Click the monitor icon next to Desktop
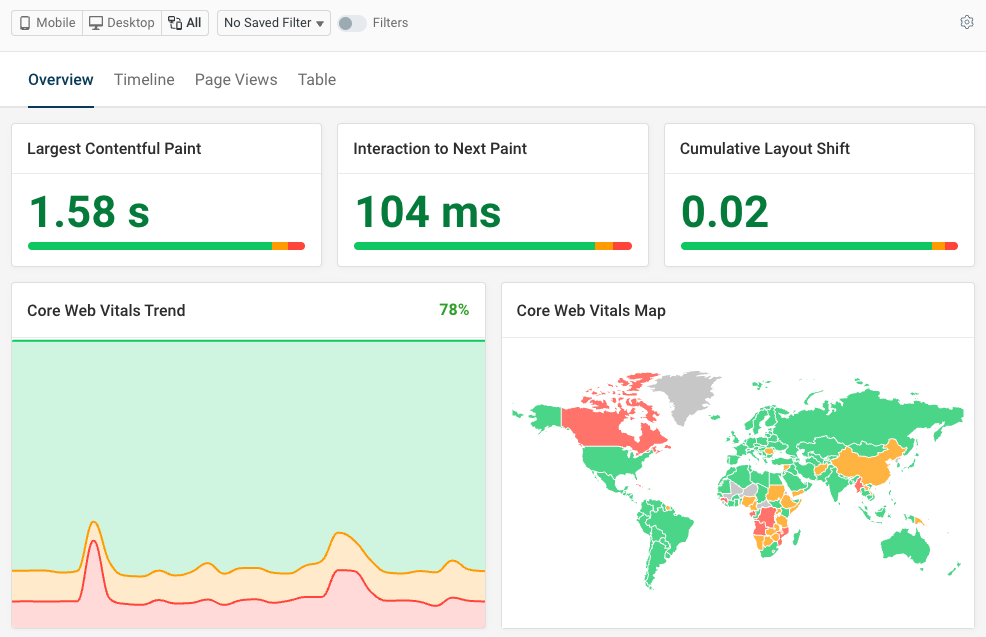 94,22
